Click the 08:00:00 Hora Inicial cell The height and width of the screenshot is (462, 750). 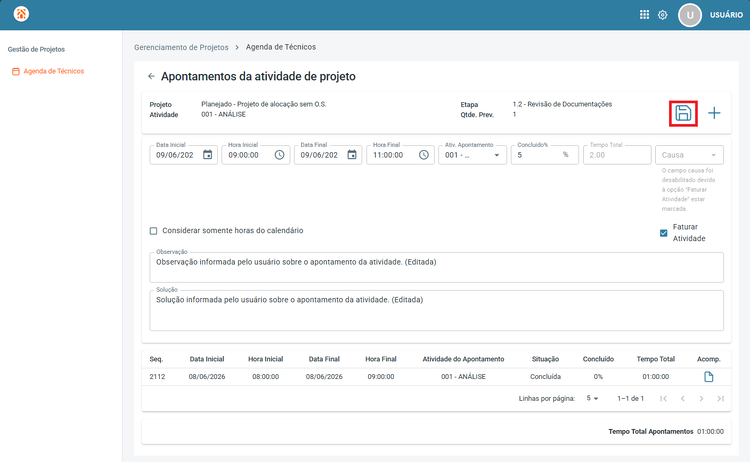pos(265,377)
